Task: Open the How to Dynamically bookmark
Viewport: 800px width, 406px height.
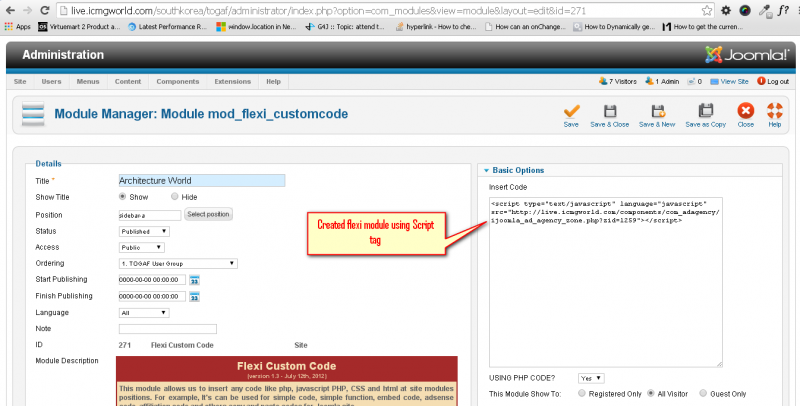Action: coord(614,27)
